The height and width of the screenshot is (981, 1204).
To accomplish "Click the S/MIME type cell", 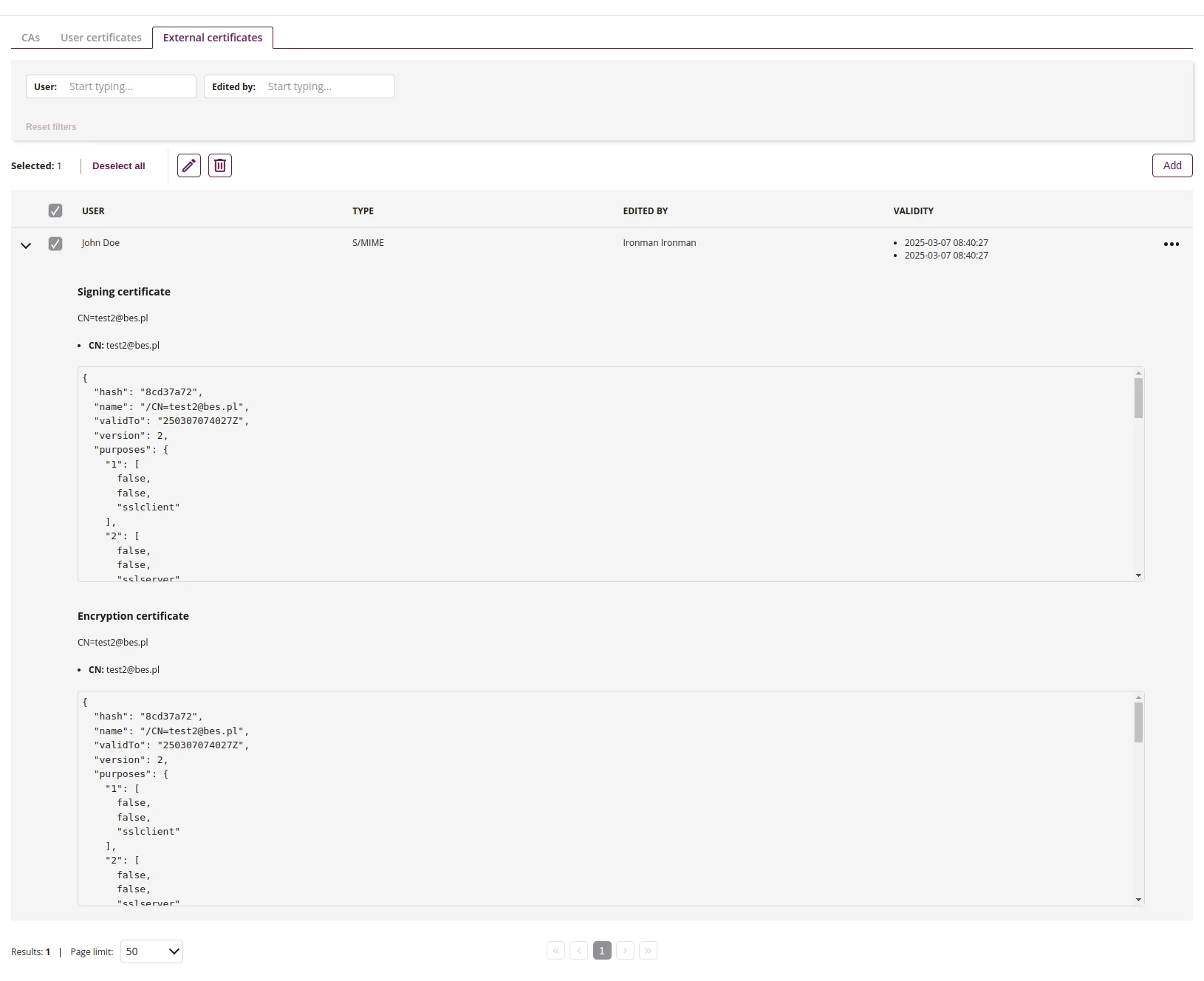I will point(368,243).
